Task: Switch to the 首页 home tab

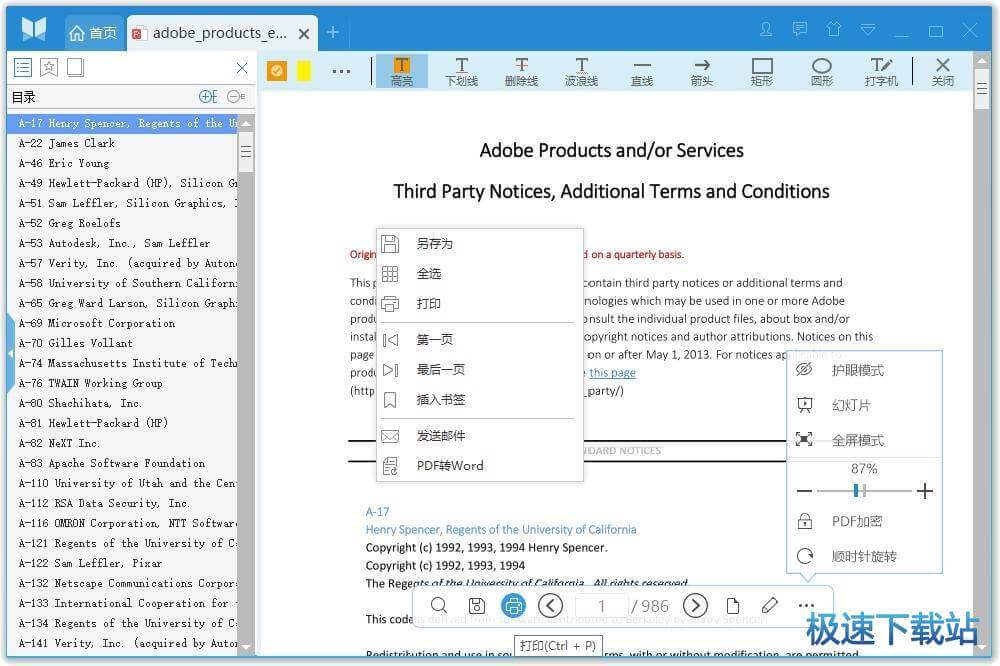Action: pyautogui.click(x=94, y=32)
